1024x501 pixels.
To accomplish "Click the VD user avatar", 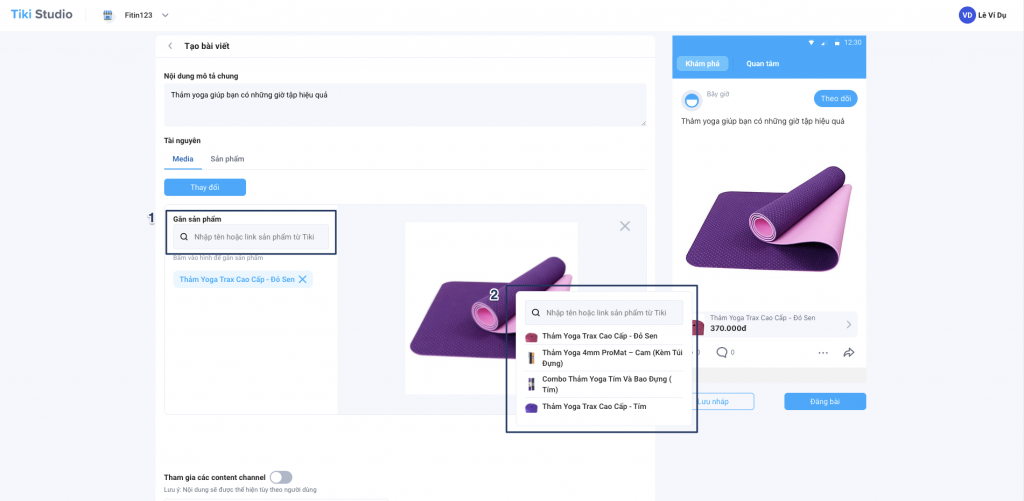I will 967,15.
